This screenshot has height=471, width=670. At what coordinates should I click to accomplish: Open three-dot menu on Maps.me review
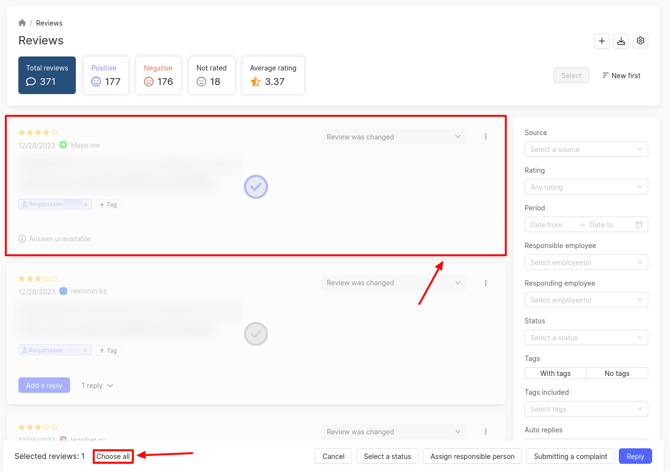(486, 137)
